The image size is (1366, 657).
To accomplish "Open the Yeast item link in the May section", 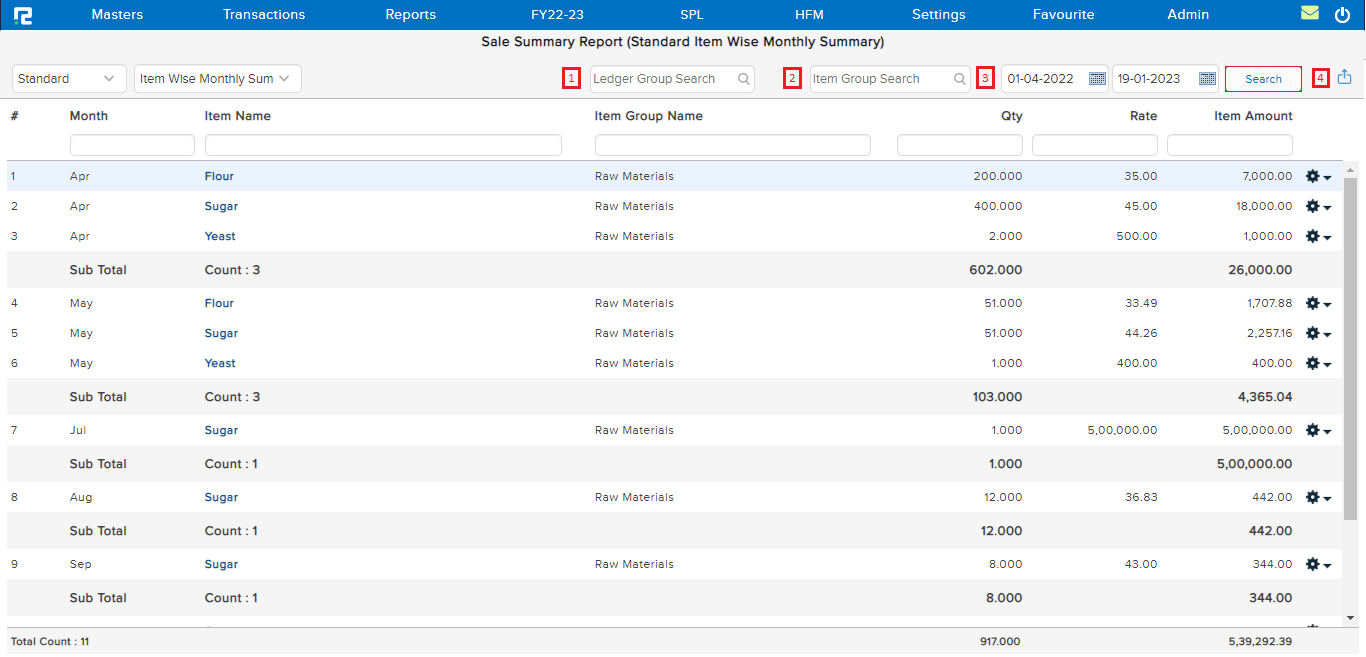I will tap(219, 363).
